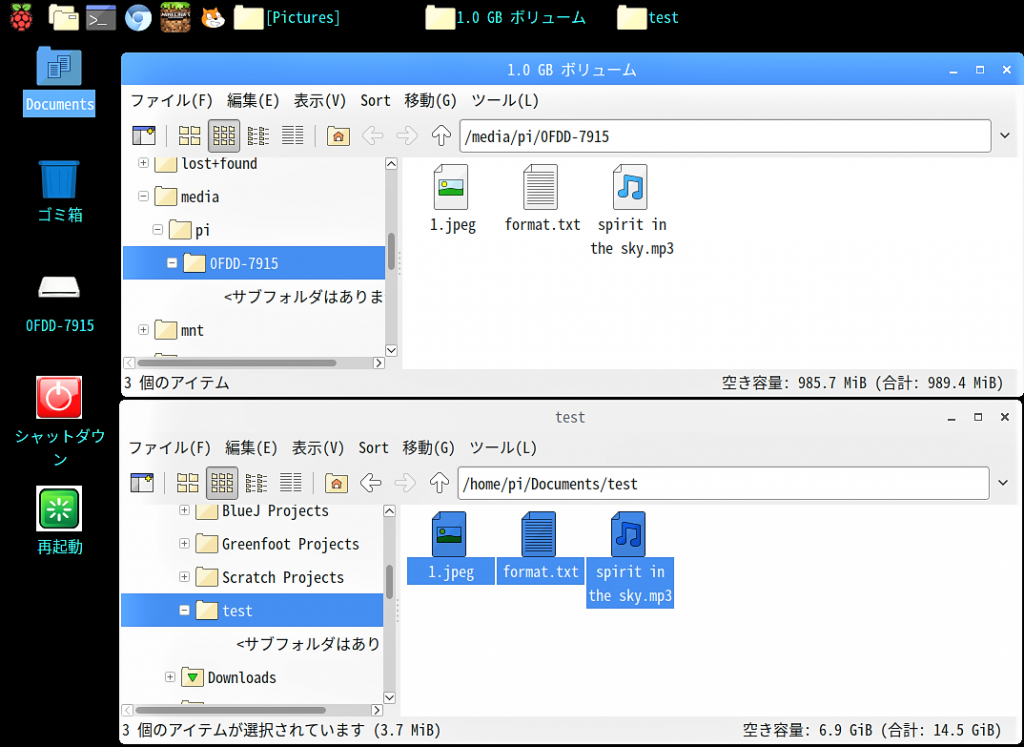Click the home folder icon in the upper window
The width and height of the screenshot is (1024, 747).
(338, 136)
